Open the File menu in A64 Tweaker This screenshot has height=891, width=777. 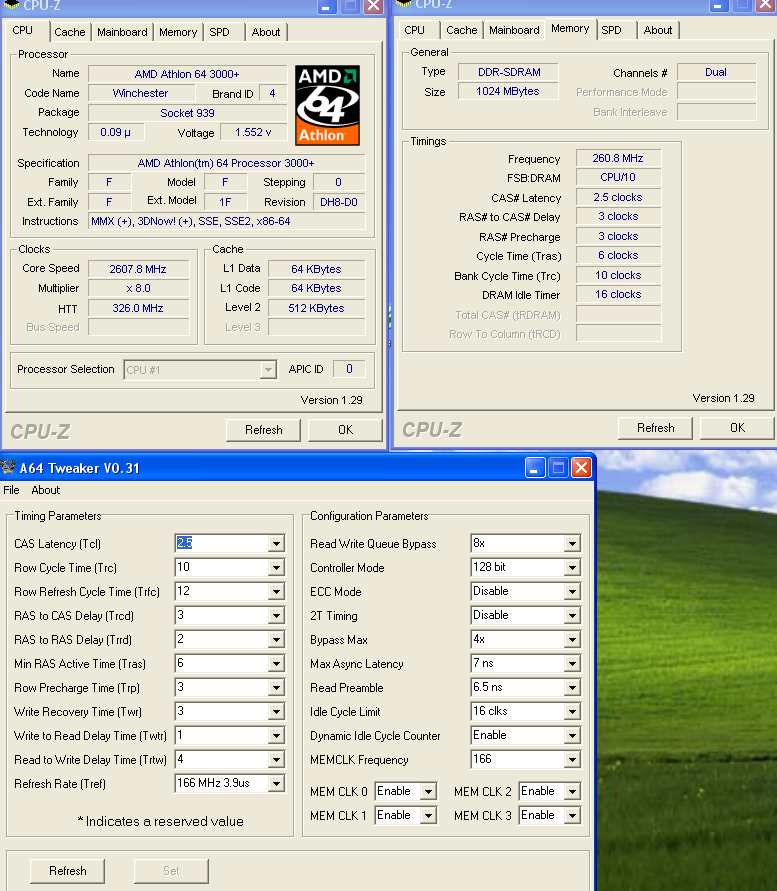click(x=11, y=490)
